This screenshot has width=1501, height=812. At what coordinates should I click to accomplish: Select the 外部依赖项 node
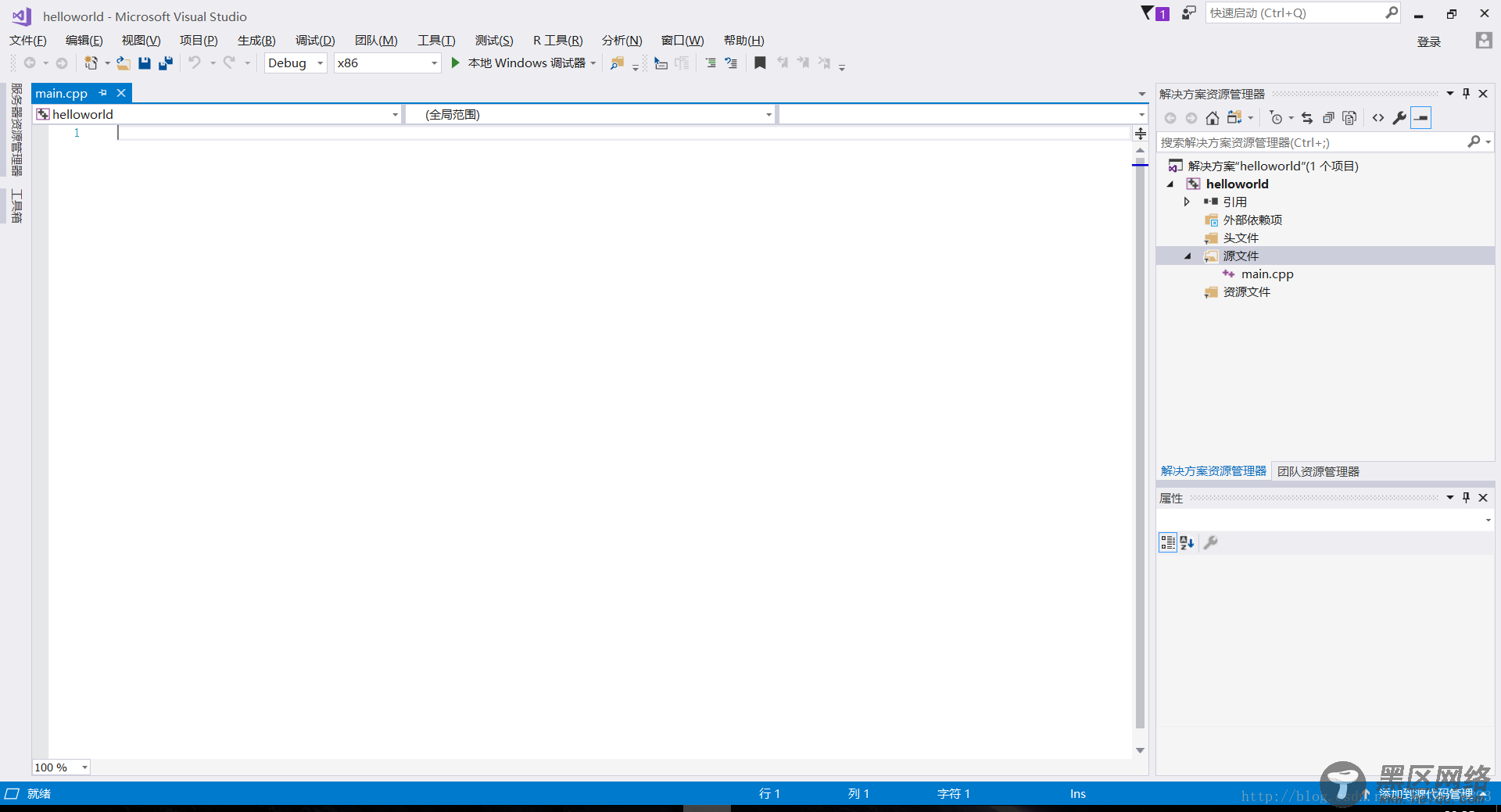tap(1252, 220)
